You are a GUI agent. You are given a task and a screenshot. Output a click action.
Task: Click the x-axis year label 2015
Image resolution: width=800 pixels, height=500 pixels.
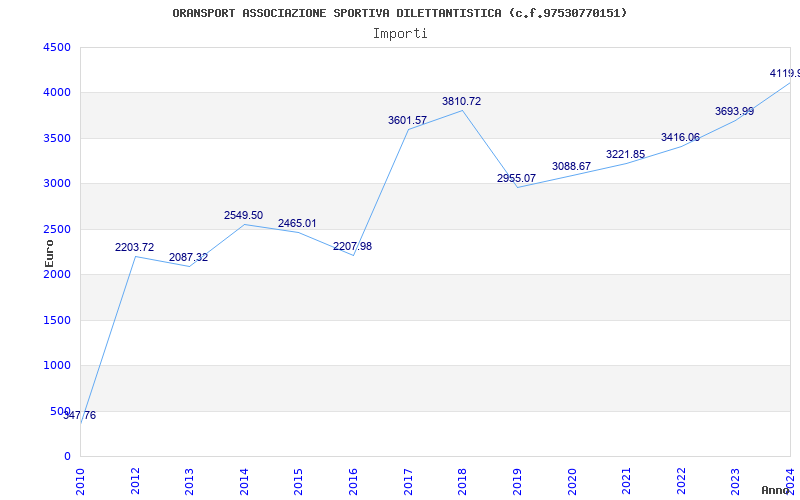tap(298, 481)
